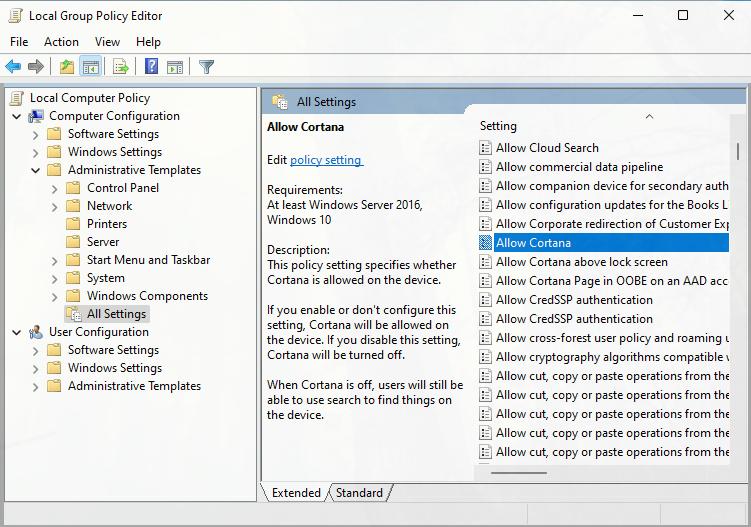Click the Local Computer Policy scroll icon
This screenshot has width=751, height=527.
17,98
